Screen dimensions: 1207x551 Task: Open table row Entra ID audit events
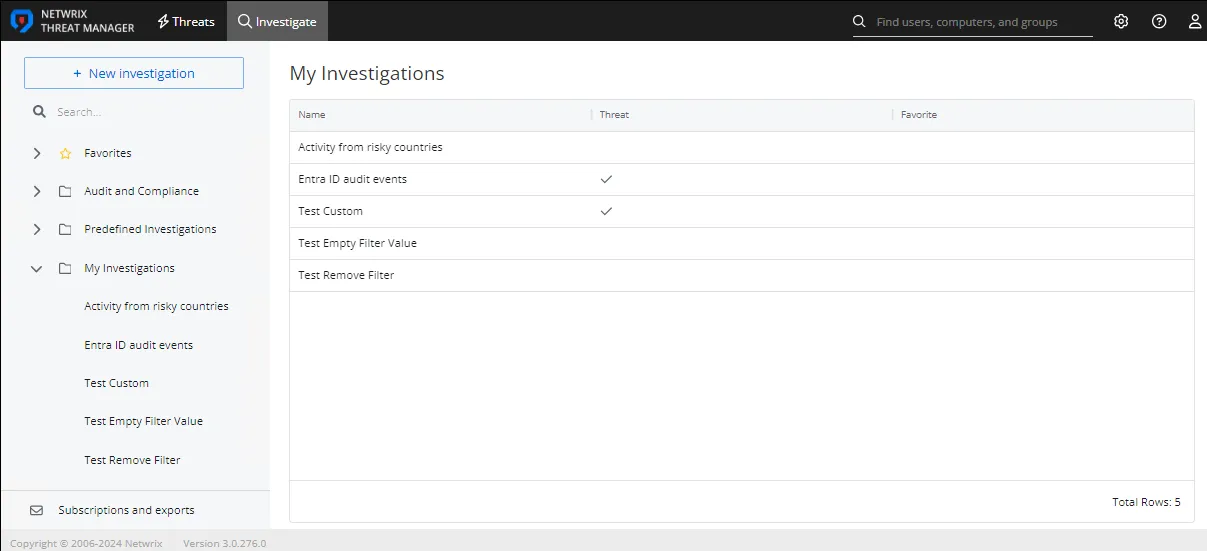coord(741,179)
